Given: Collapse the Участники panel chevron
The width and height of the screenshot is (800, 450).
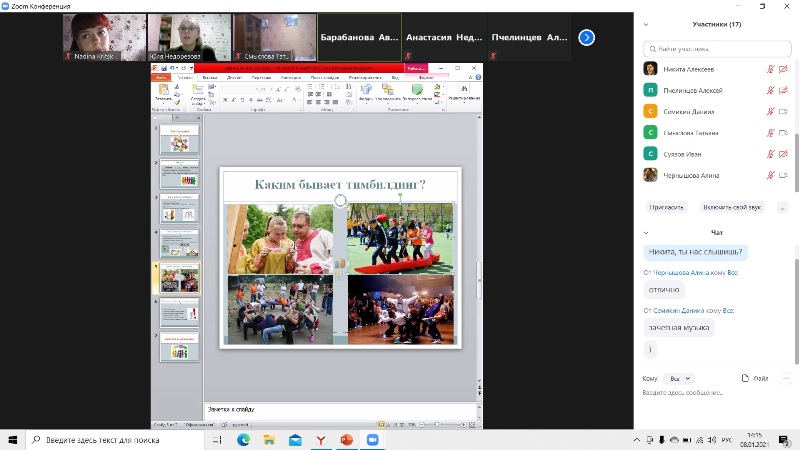Looking at the screenshot, I should point(647,24).
